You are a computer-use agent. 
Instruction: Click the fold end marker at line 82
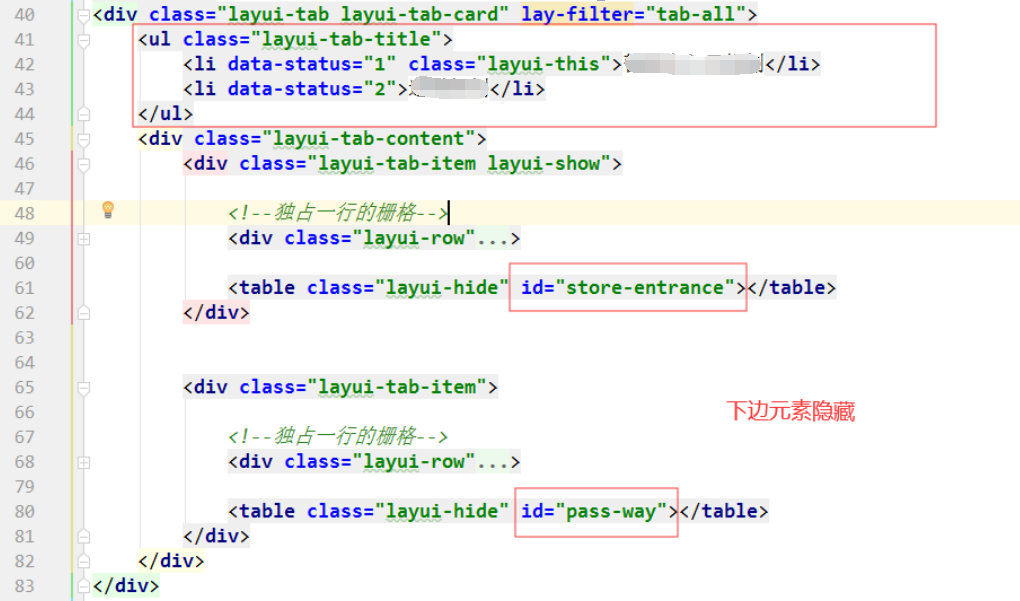coord(84,561)
